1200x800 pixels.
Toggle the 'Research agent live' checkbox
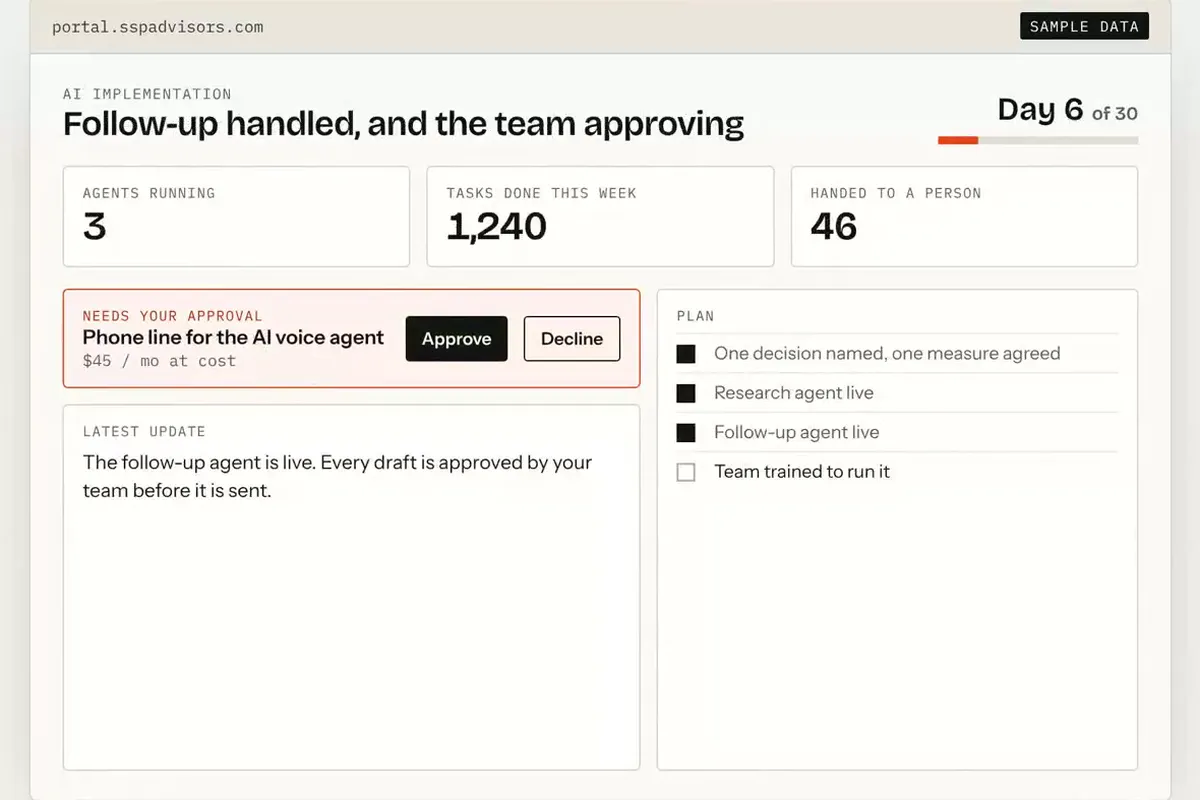686,393
